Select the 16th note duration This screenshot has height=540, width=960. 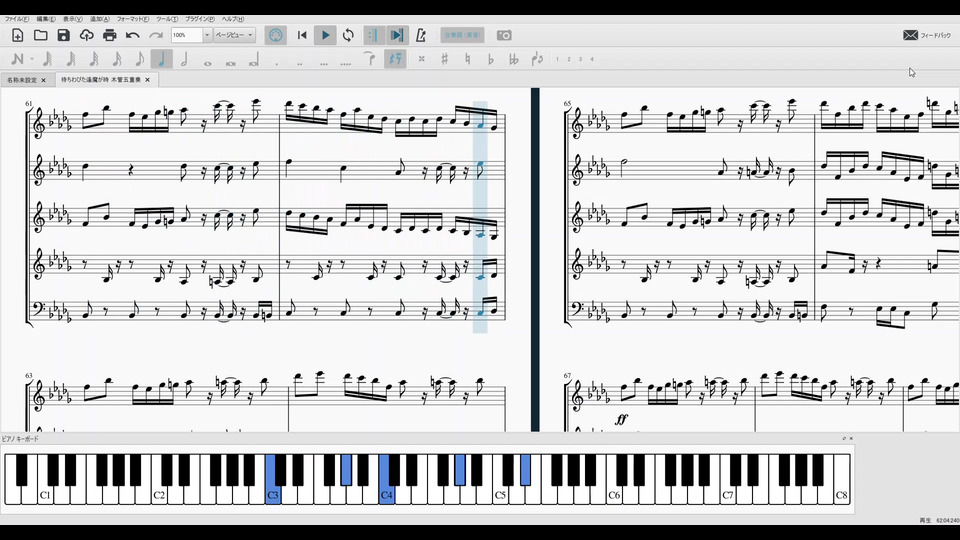coord(116,59)
